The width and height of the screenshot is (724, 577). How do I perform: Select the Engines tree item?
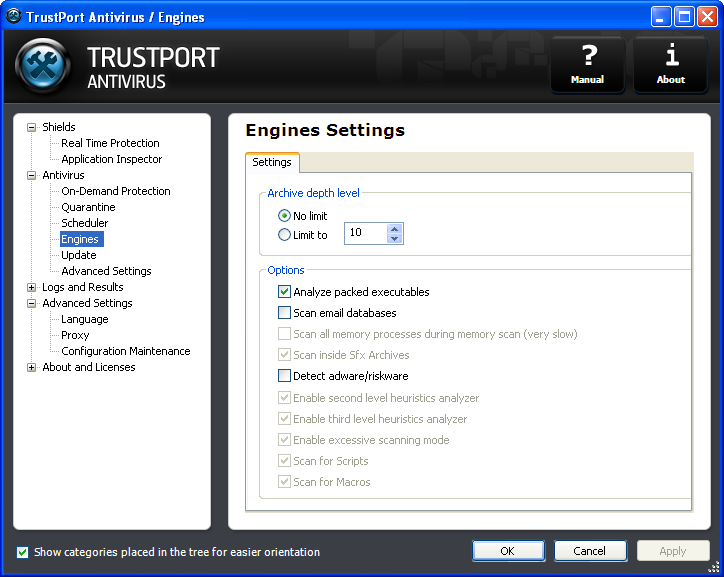tap(80, 239)
